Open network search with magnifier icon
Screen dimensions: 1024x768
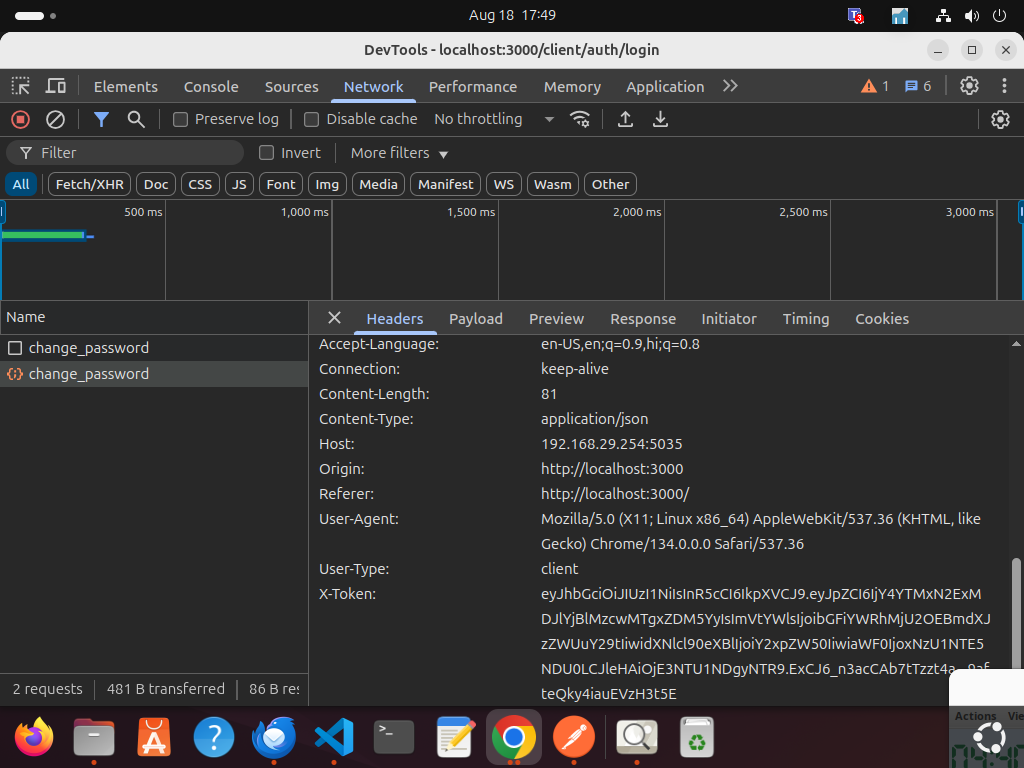click(136, 119)
